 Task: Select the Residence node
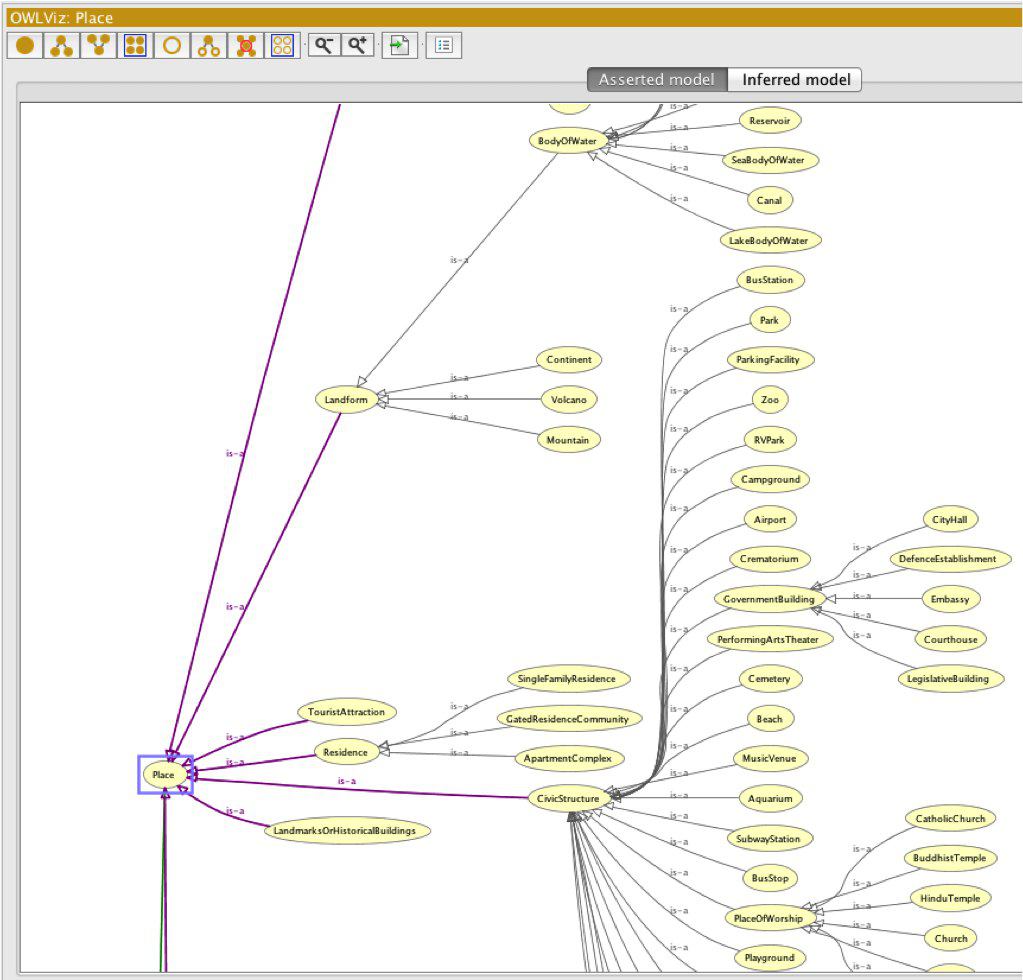click(345, 752)
